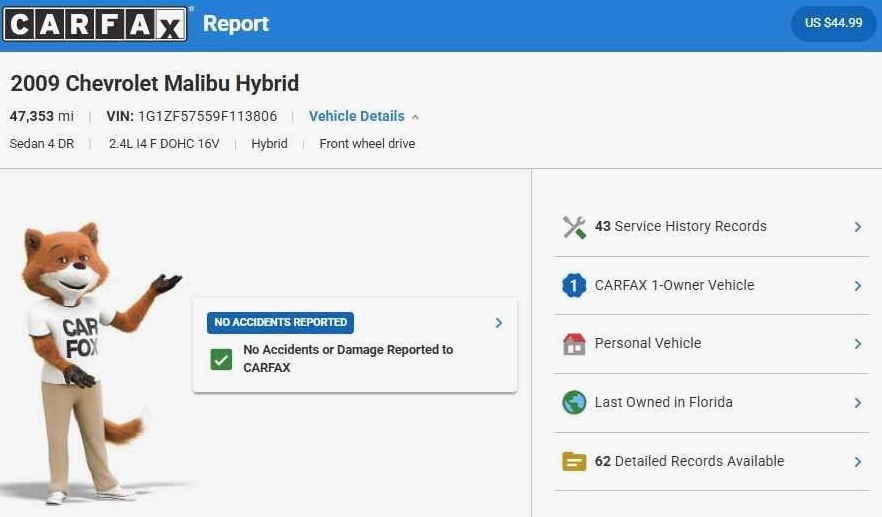Viewport: 882px width, 517px height.
Task: Click the green checkmark no-accidents icon
Action: [221, 359]
